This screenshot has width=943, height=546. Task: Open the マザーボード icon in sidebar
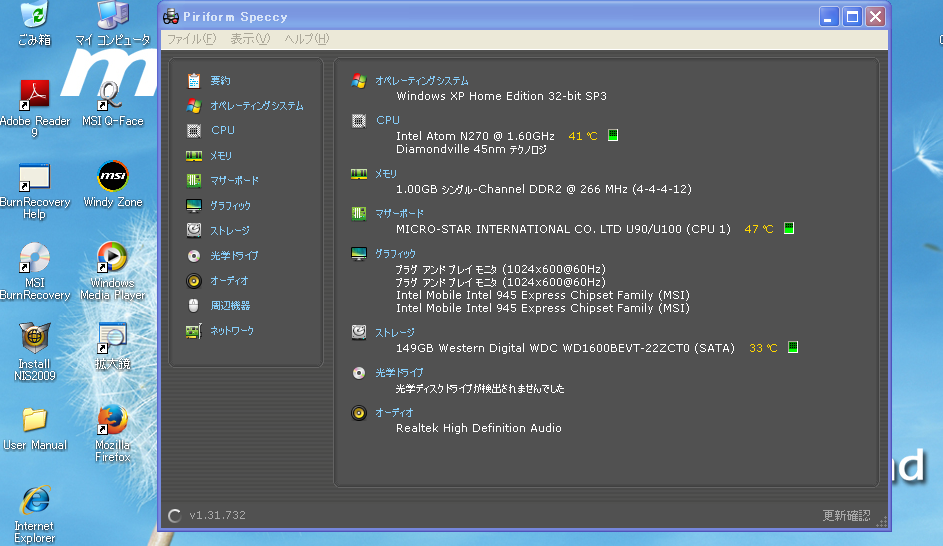[x=194, y=180]
